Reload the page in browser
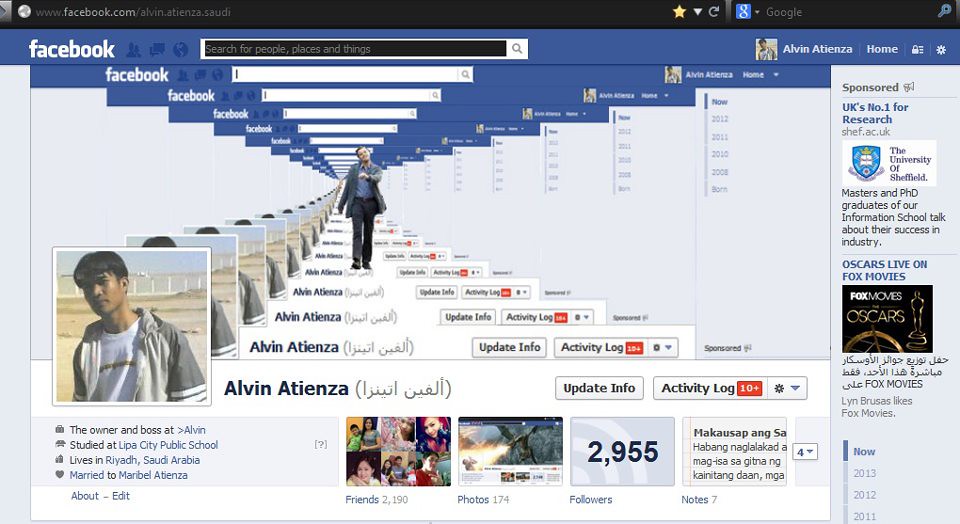The height and width of the screenshot is (524, 960). [714, 12]
